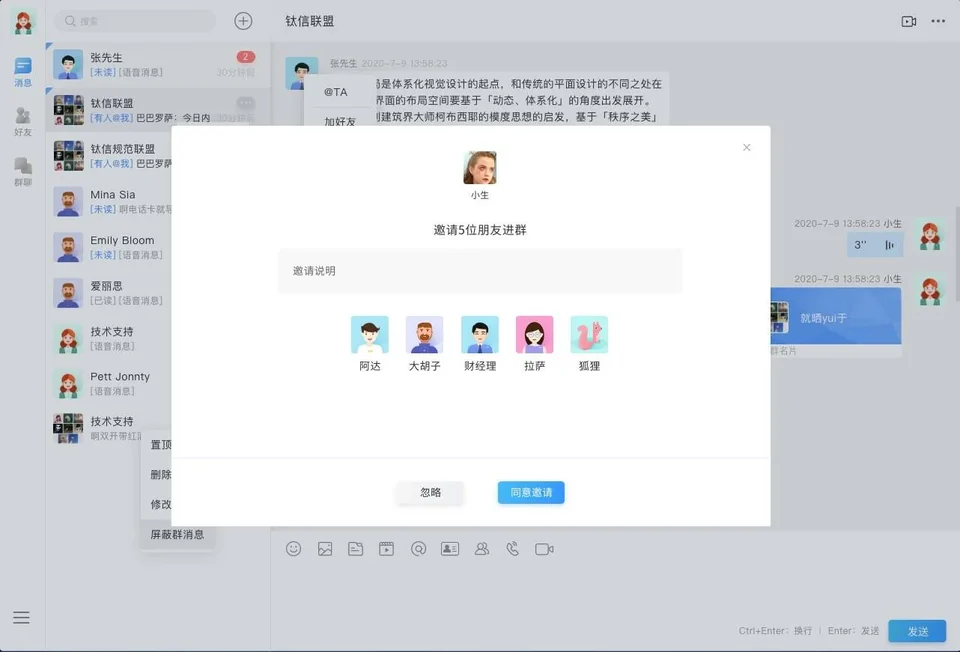
Task: Start a video meeting from chat header
Action: point(909,21)
